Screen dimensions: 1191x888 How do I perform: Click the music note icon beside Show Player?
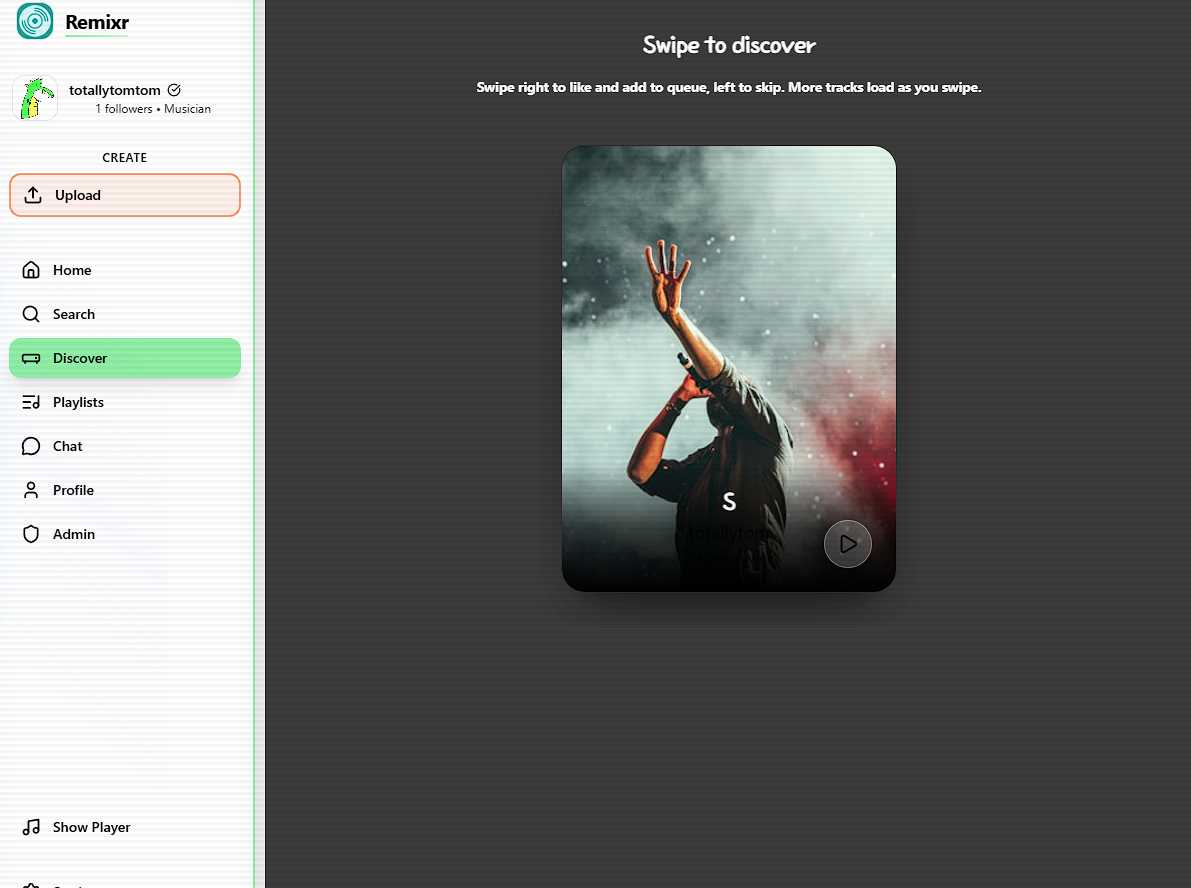31,827
